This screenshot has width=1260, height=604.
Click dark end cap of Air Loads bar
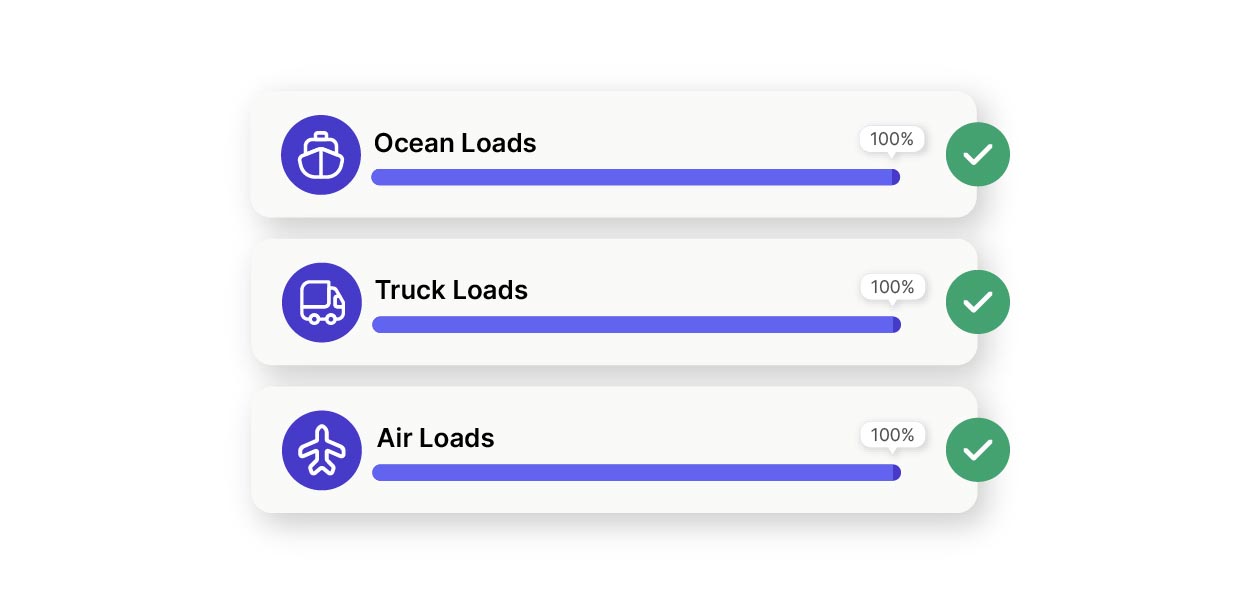pos(897,473)
